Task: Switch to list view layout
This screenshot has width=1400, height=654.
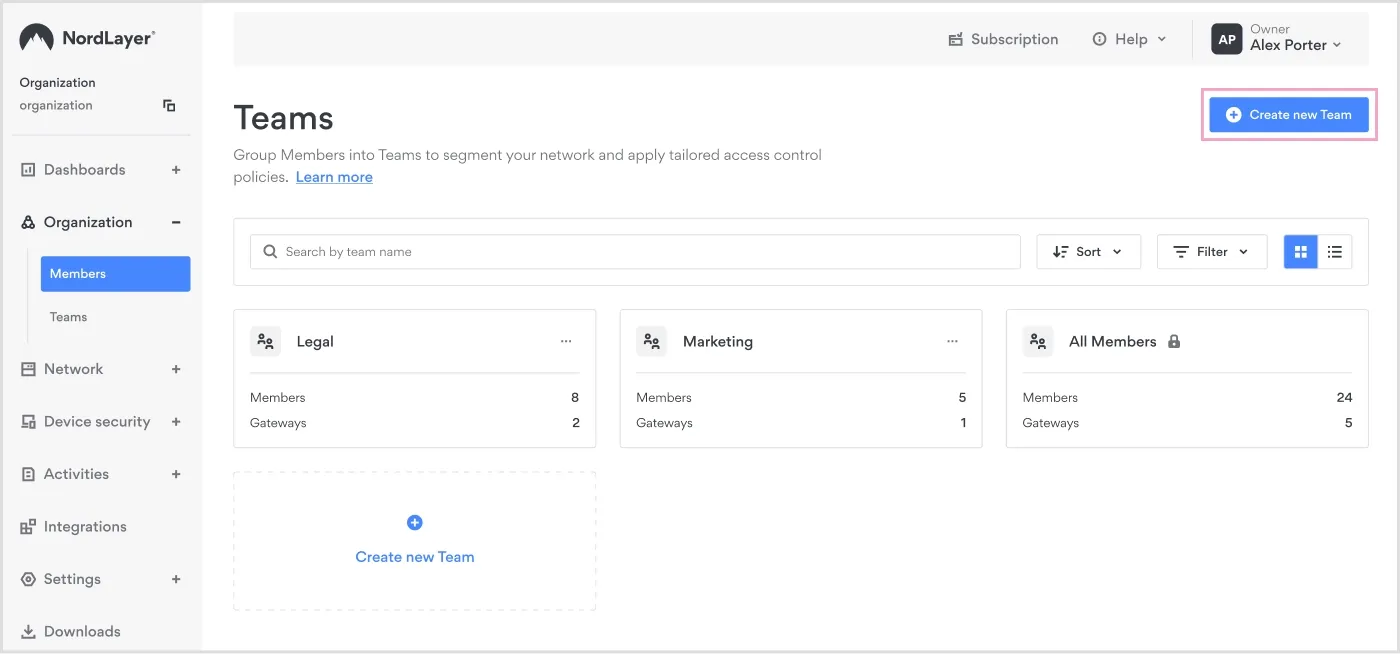Action: point(1335,251)
